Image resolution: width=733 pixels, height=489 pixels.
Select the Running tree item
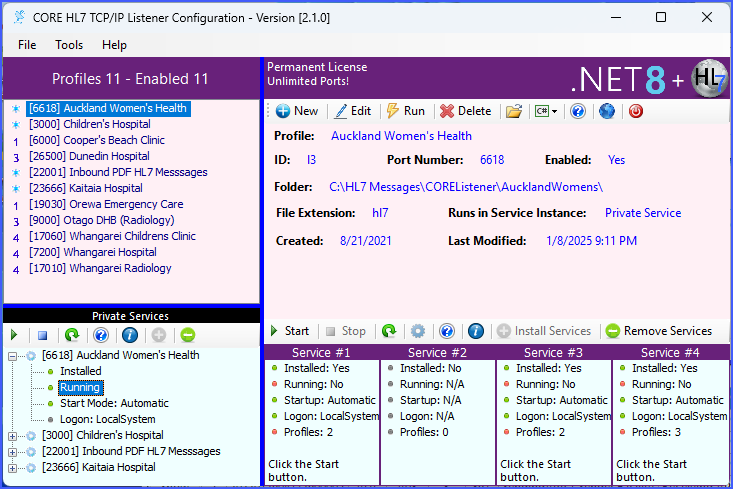80,388
